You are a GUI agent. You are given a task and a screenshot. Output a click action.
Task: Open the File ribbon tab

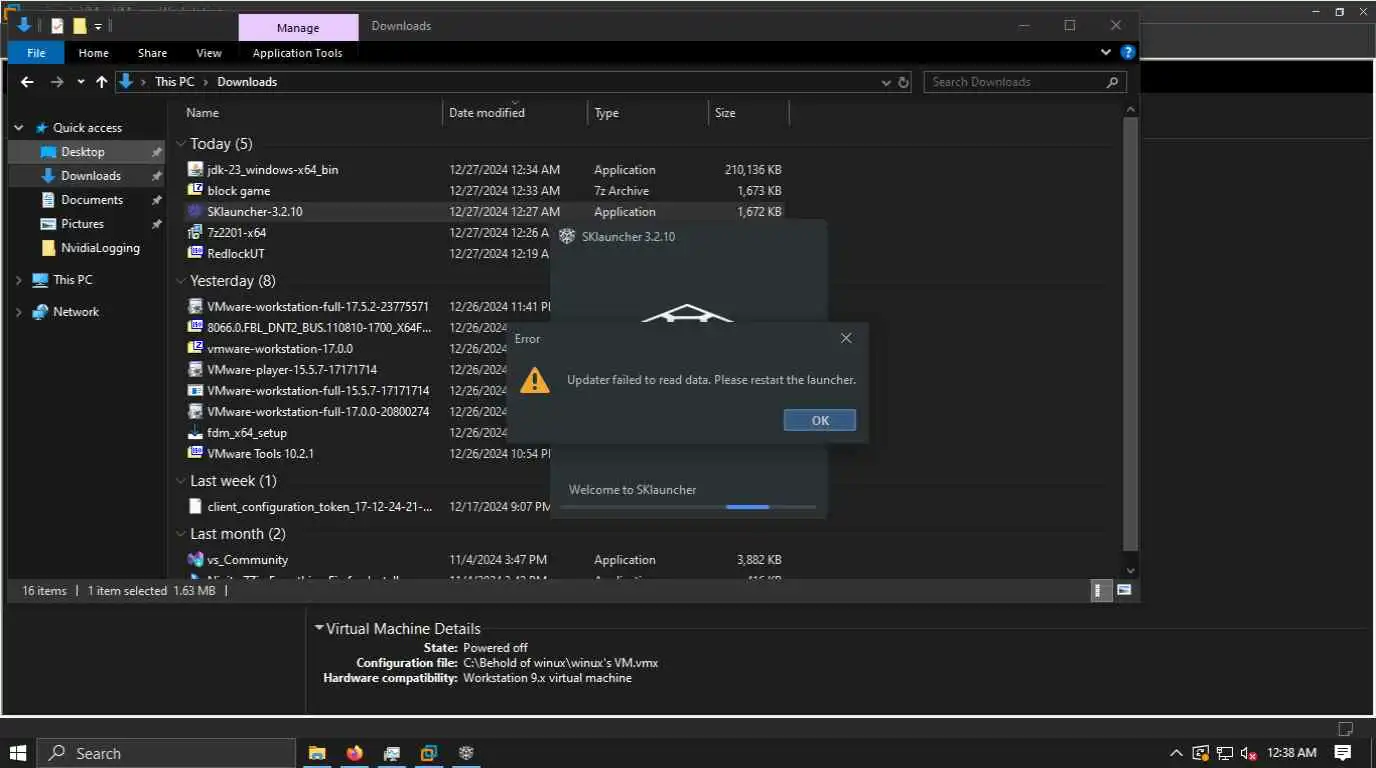[x=36, y=53]
